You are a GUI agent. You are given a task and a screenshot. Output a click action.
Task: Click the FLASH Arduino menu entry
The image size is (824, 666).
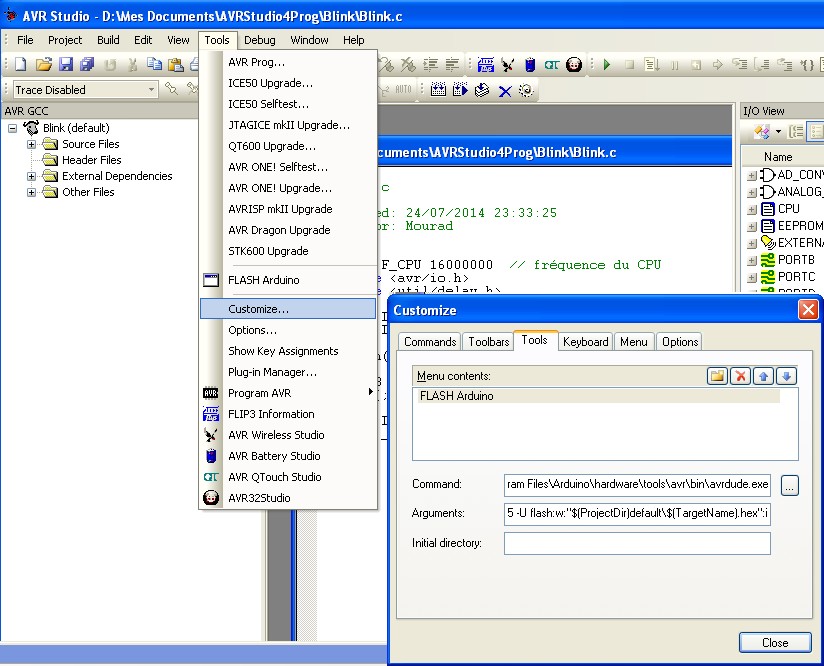[x=288, y=280]
